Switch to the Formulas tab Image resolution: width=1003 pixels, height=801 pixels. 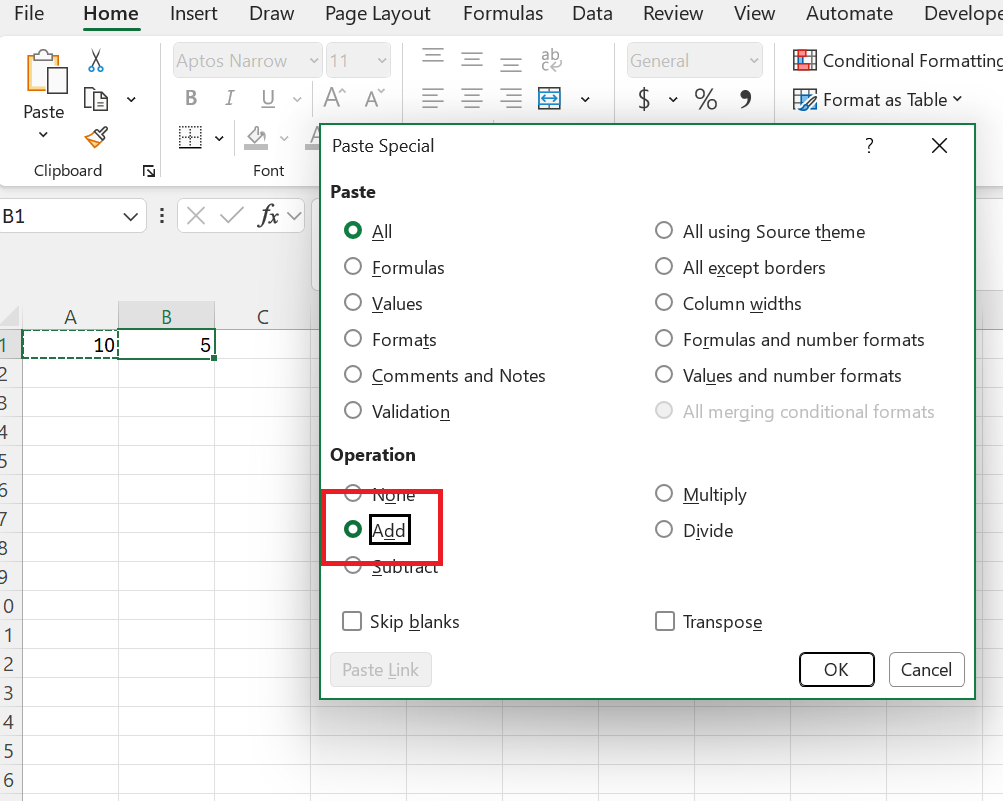coord(503,13)
